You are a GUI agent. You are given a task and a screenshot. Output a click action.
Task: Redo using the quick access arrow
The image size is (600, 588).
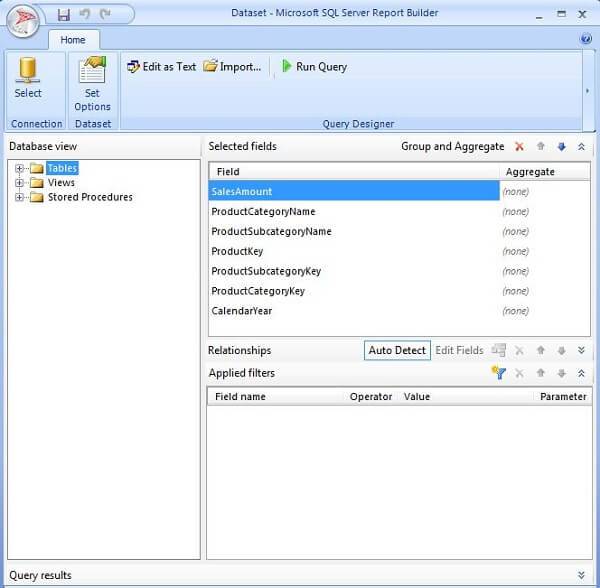(105, 15)
